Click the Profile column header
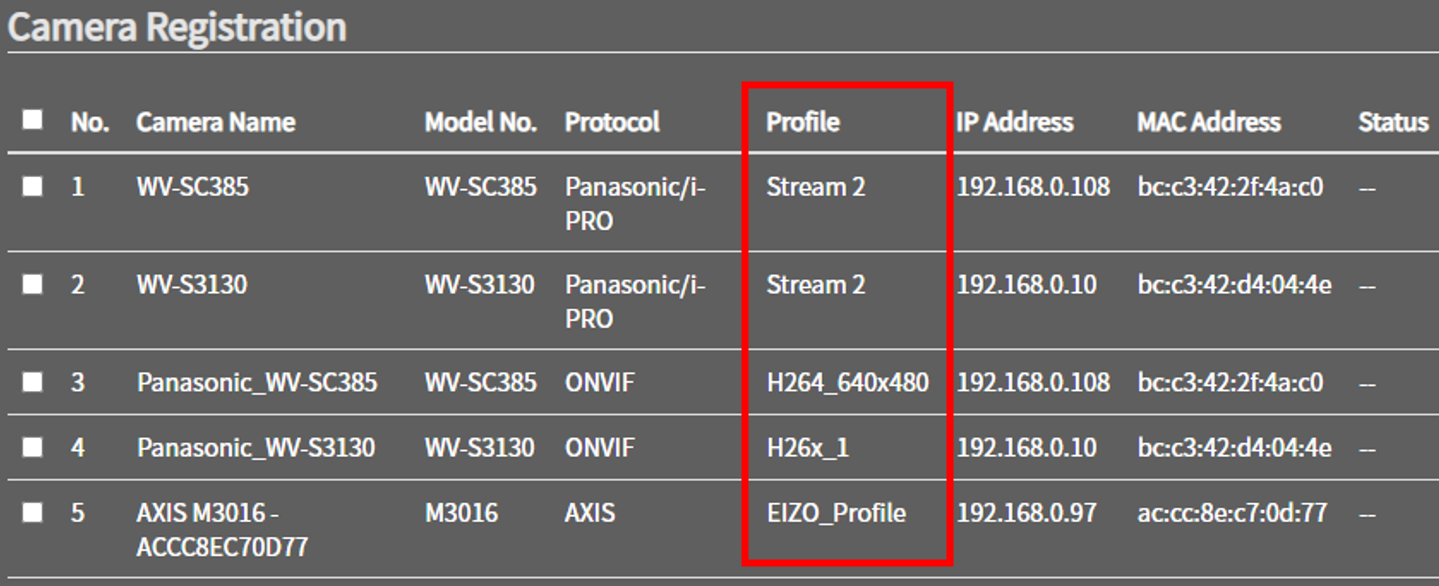The height and width of the screenshot is (586, 1439). tap(803, 122)
